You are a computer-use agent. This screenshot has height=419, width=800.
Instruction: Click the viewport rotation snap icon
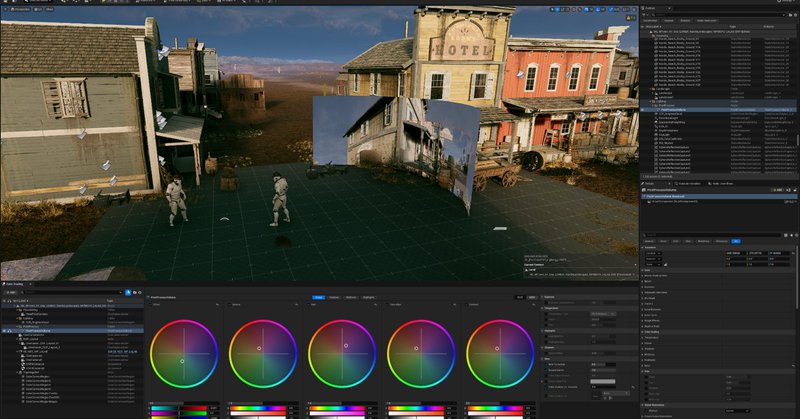[598, 9]
